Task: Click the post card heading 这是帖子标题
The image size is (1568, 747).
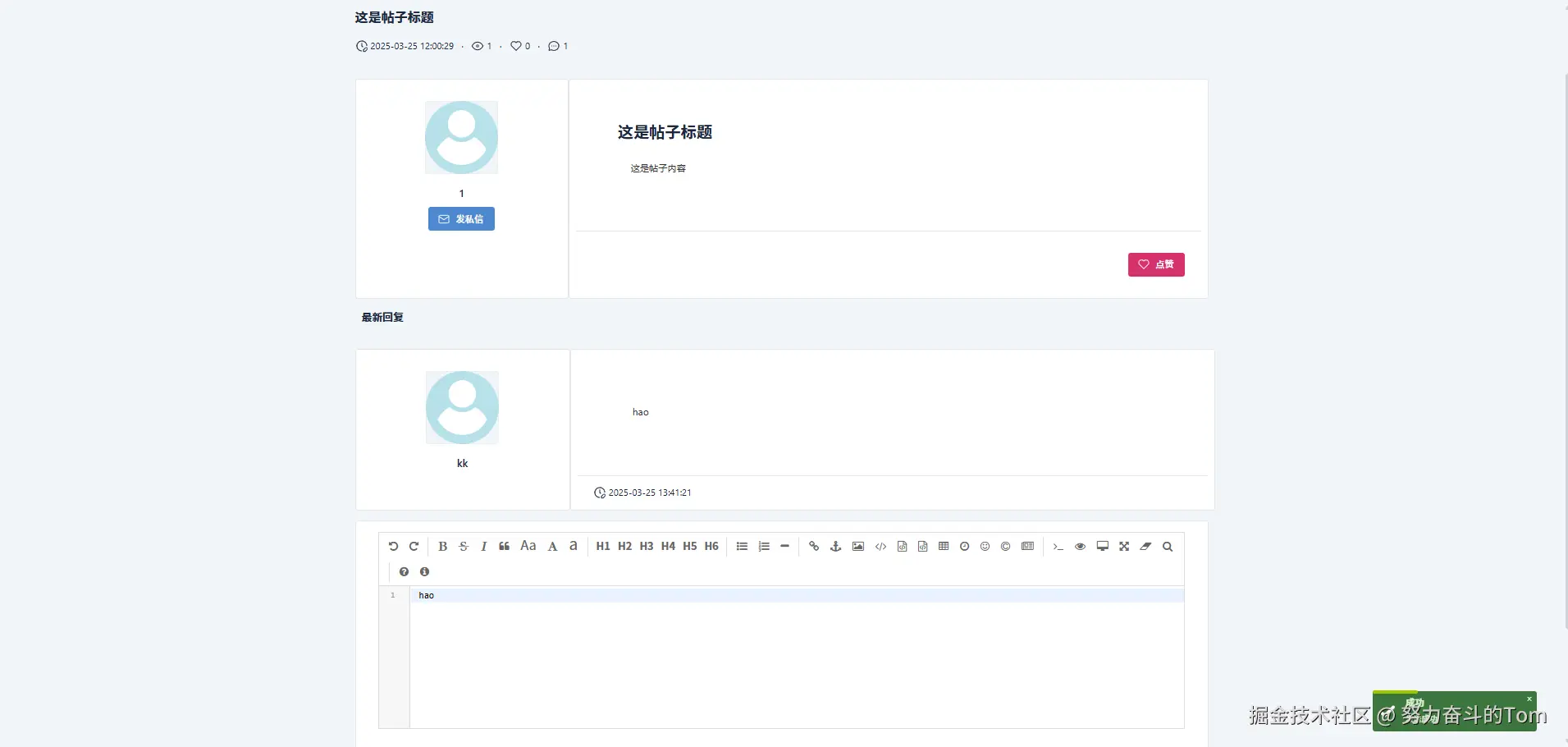Action: [665, 132]
